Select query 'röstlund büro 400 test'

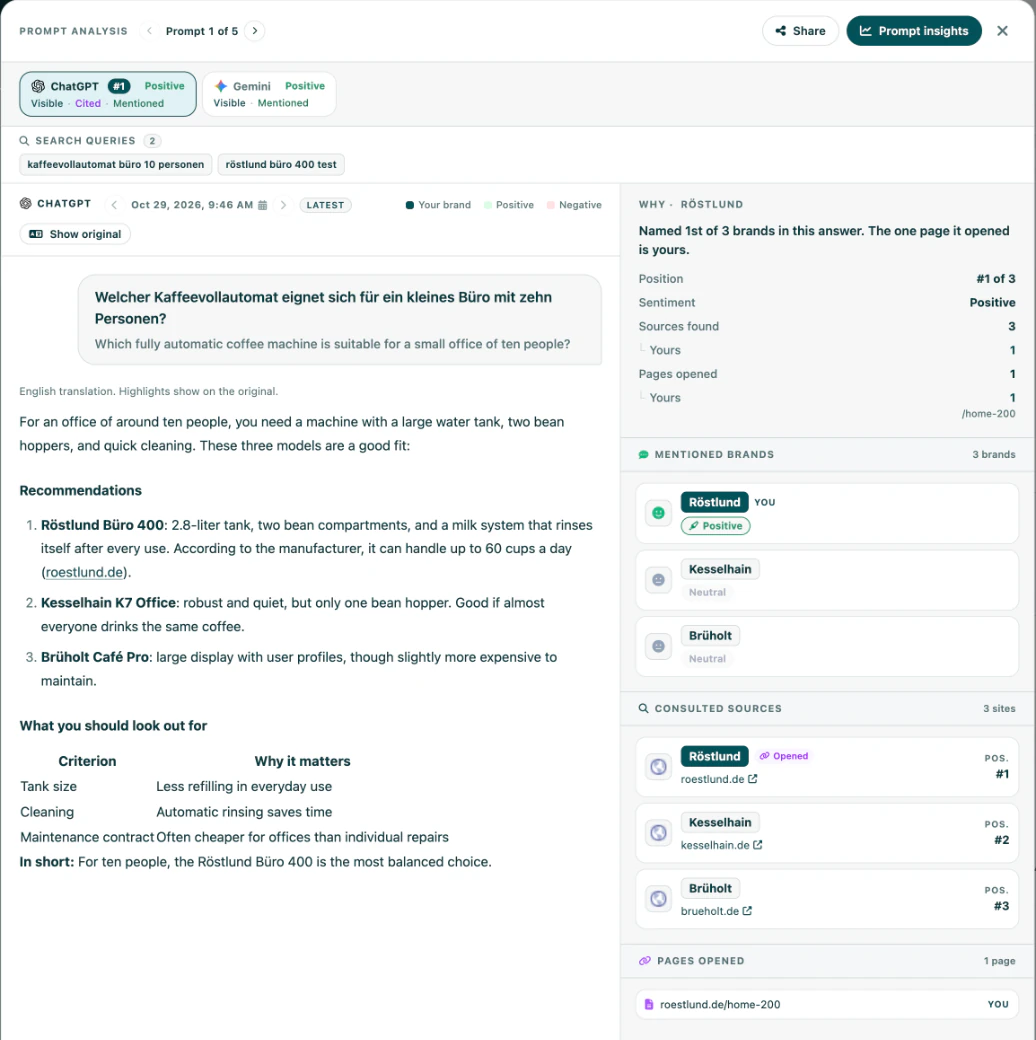point(281,164)
